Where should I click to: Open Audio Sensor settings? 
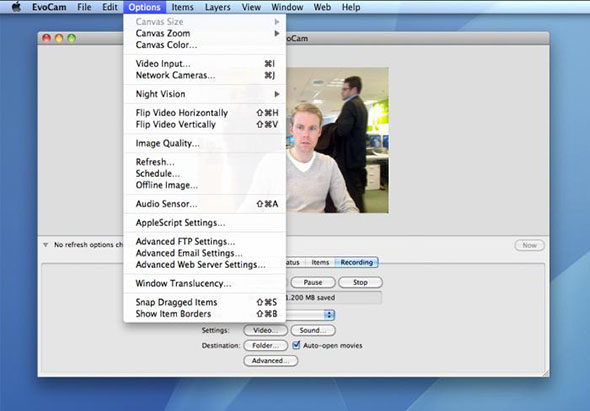tap(205, 204)
